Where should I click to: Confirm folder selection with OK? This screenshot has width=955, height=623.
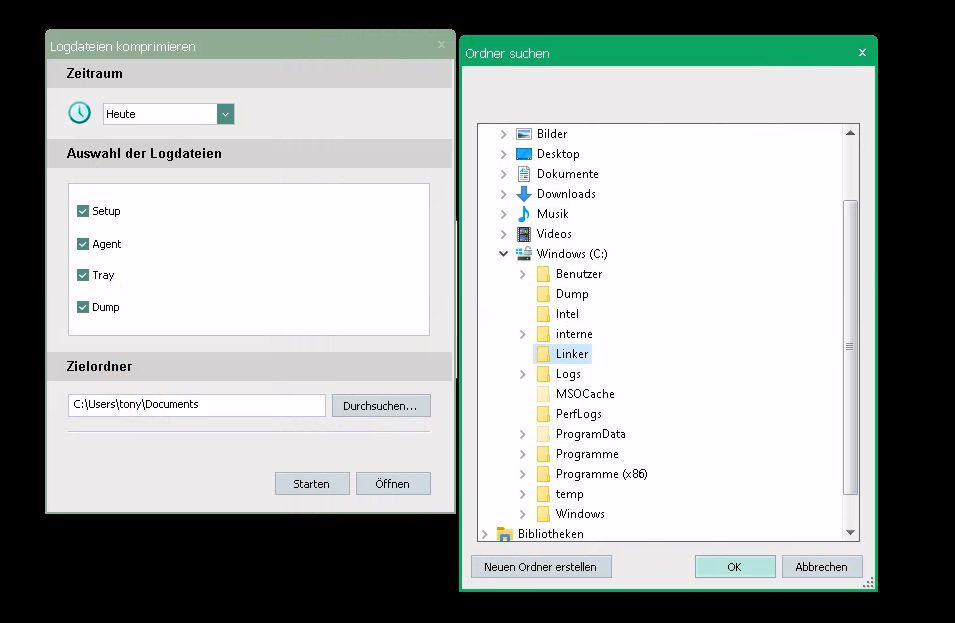click(x=735, y=566)
